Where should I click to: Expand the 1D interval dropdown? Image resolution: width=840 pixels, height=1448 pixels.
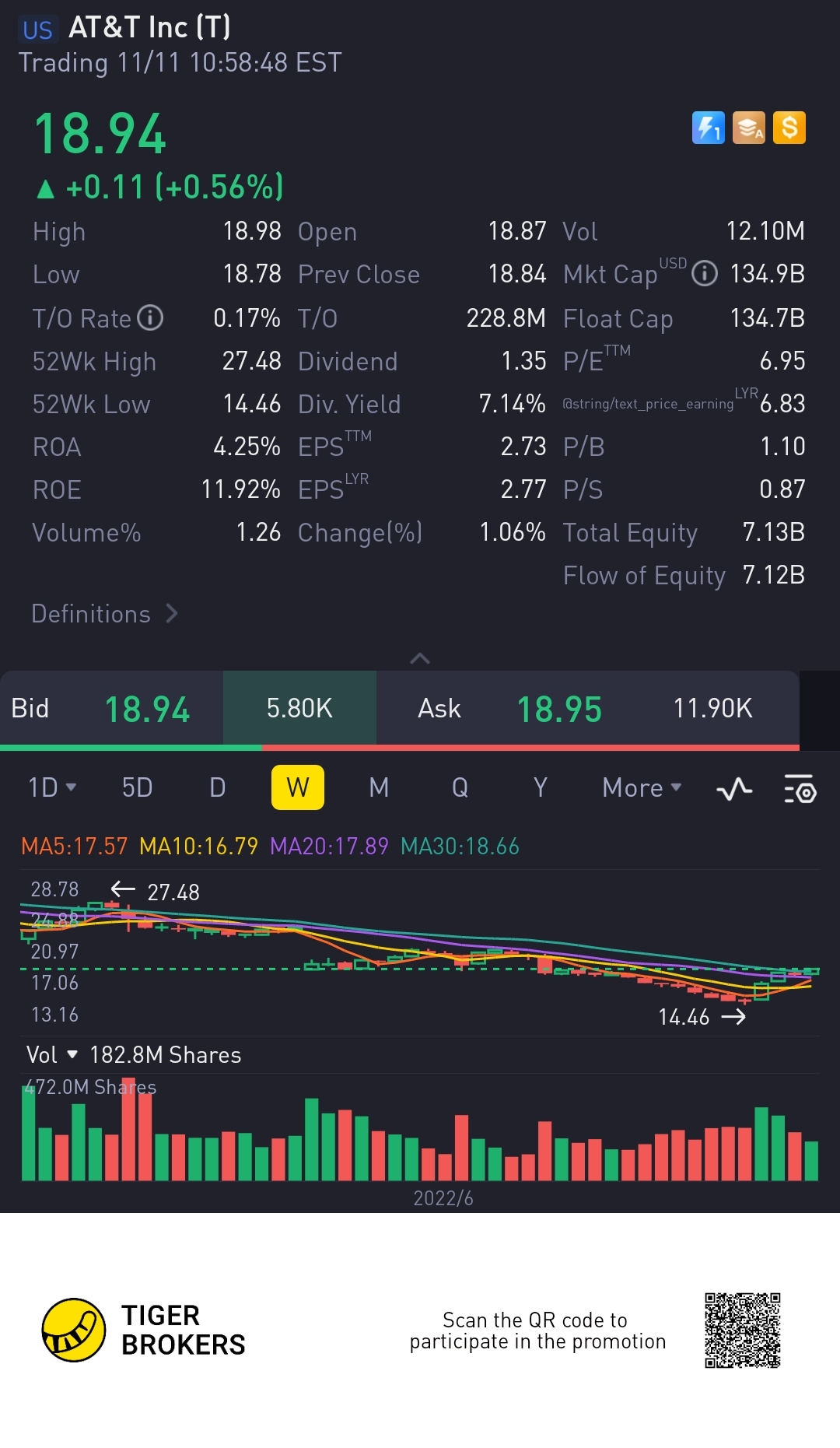pos(52,787)
